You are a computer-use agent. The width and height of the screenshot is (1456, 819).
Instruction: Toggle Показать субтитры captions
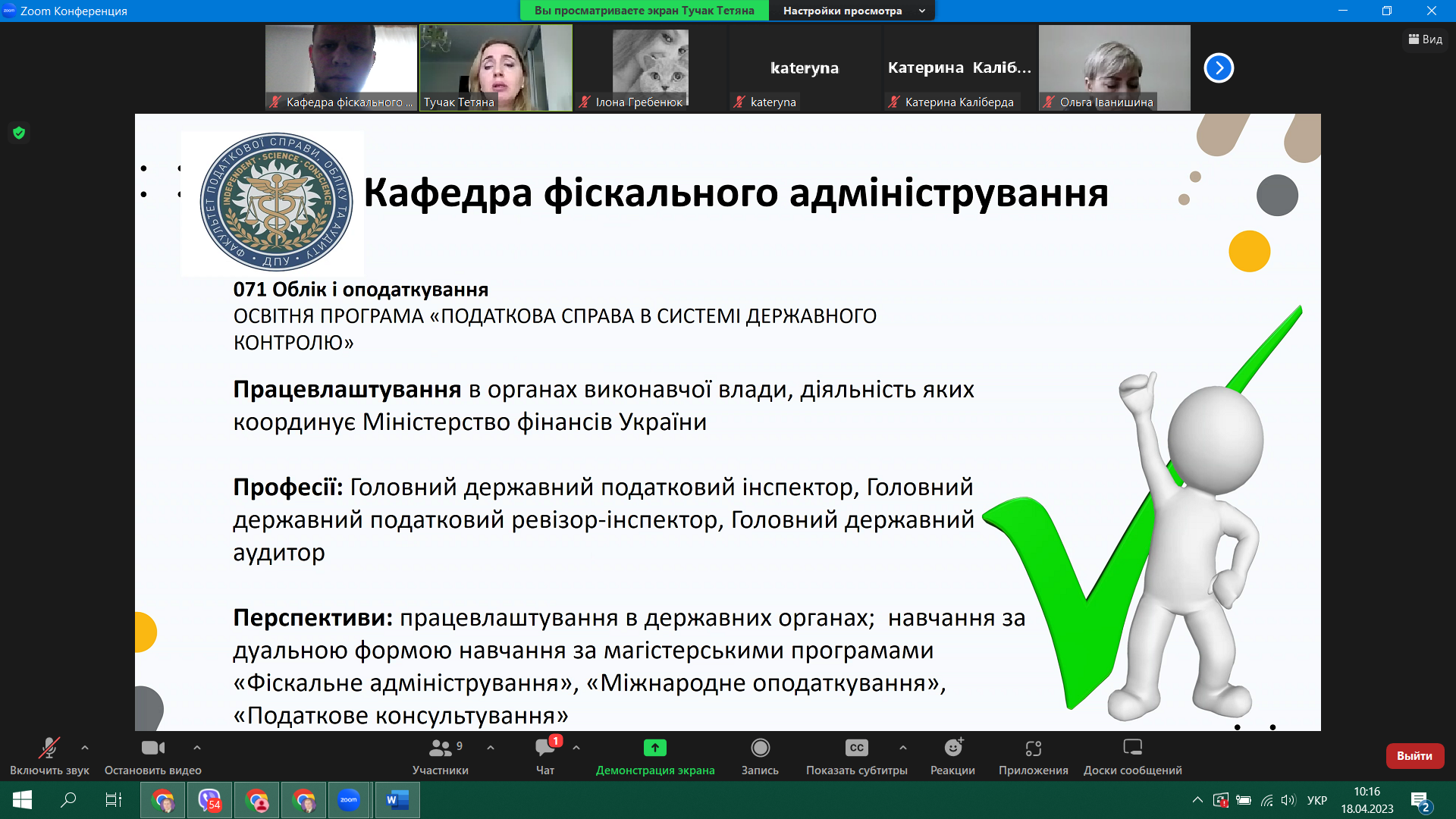point(857,757)
